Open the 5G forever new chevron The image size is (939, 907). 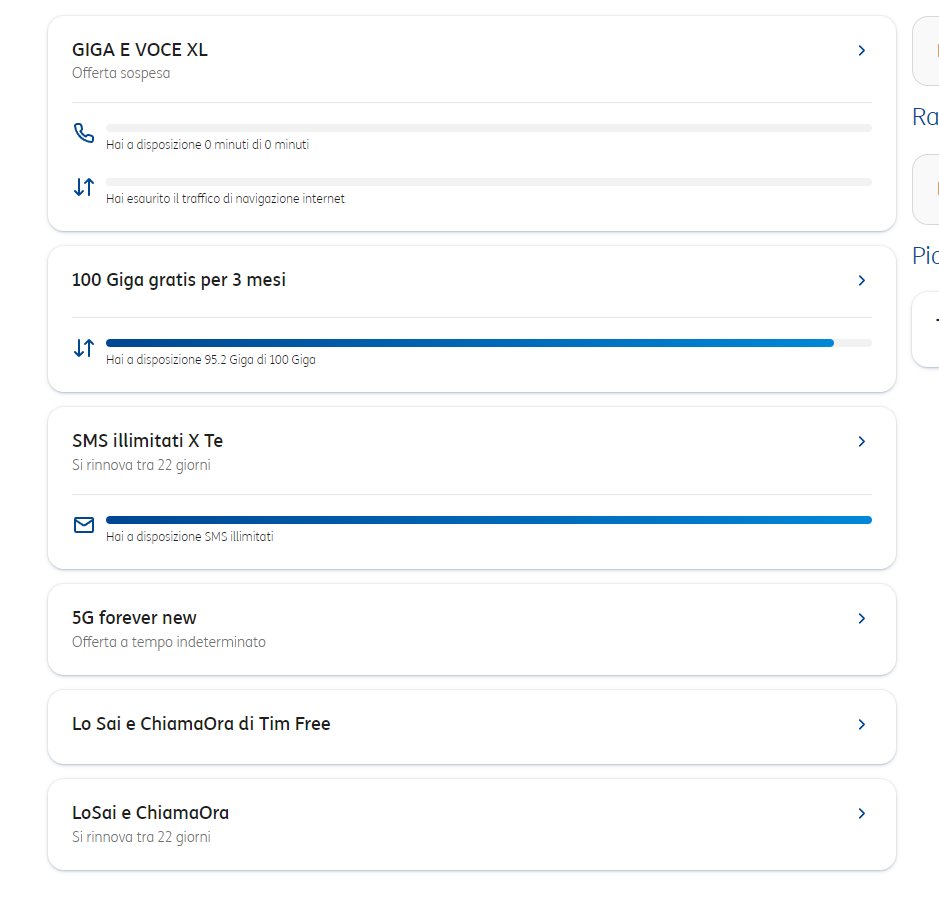pos(862,619)
